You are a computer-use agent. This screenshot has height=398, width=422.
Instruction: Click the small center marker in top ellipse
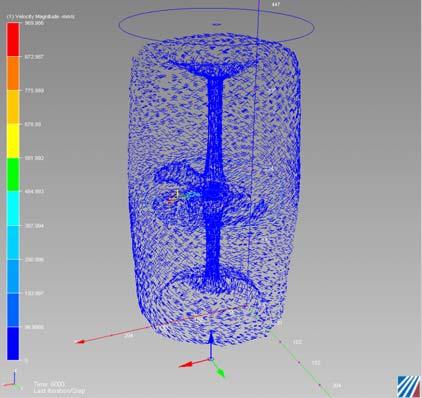click(217, 24)
